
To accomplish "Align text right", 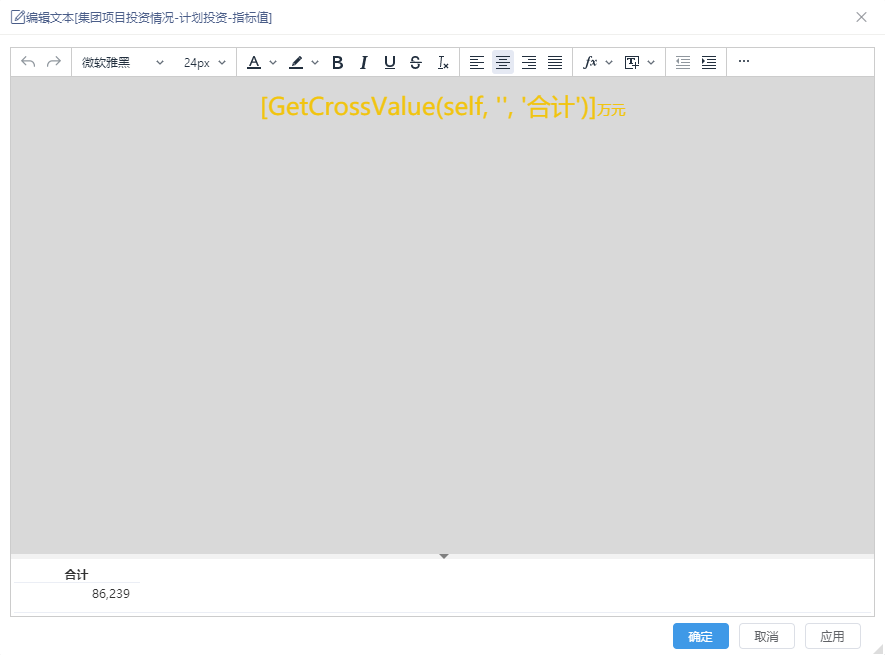I will 529,63.
